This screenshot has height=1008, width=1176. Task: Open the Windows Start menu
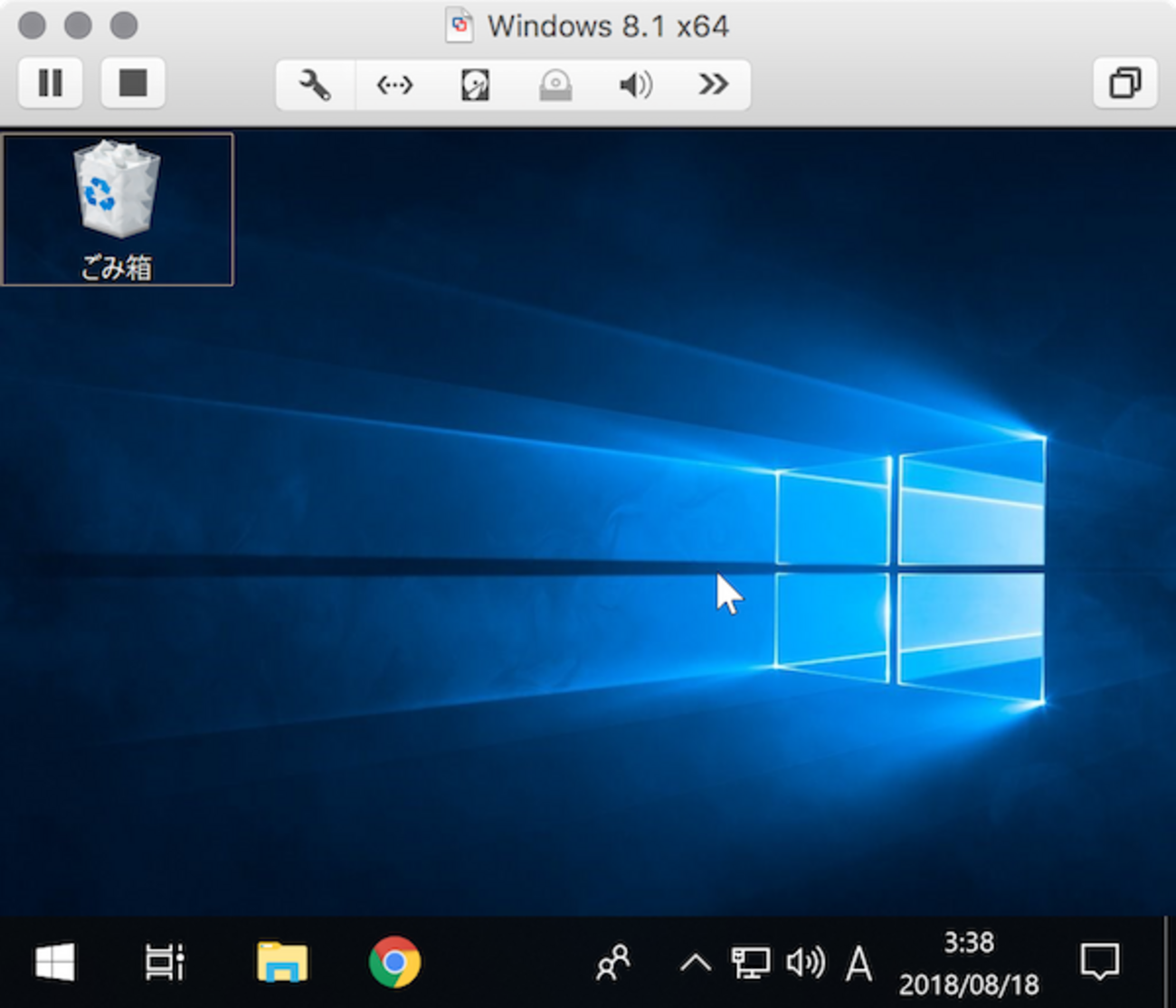tap(55, 962)
